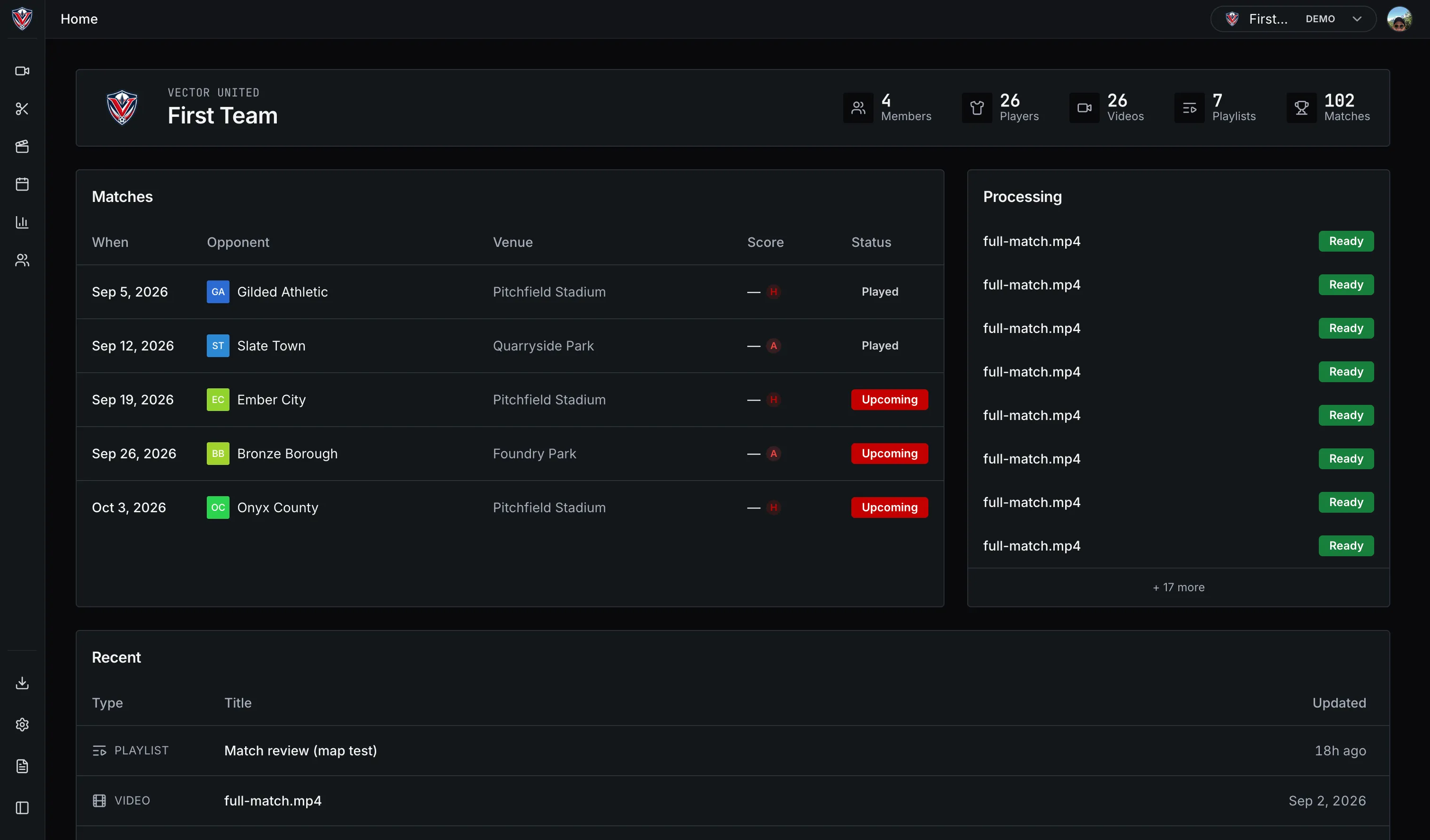The height and width of the screenshot is (840, 1430).
Task: Click the Sep 26, 2026 date cell
Action: click(x=134, y=453)
